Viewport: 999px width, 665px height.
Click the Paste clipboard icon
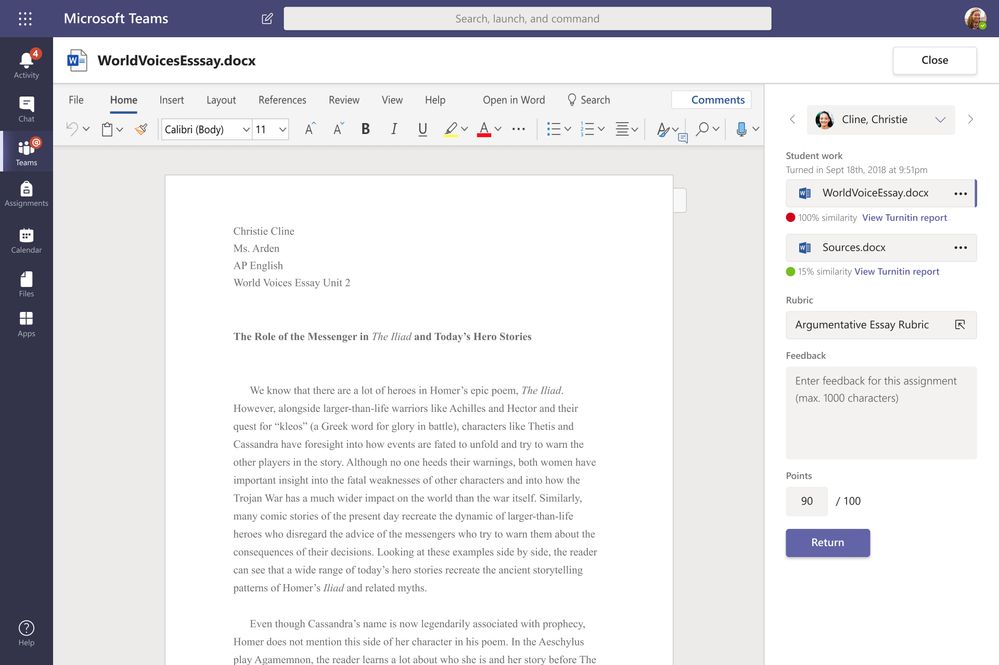pyautogui.click(x=107, y=129)
